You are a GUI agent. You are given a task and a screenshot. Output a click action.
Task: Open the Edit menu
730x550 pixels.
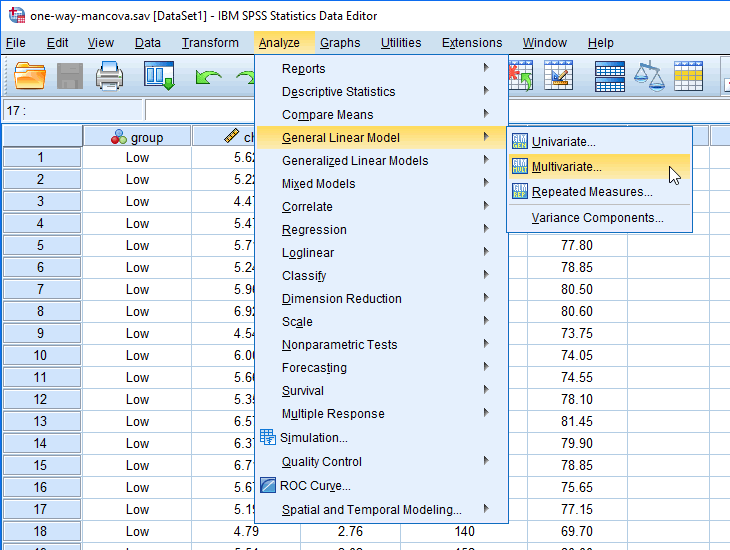tap(57, 43)
